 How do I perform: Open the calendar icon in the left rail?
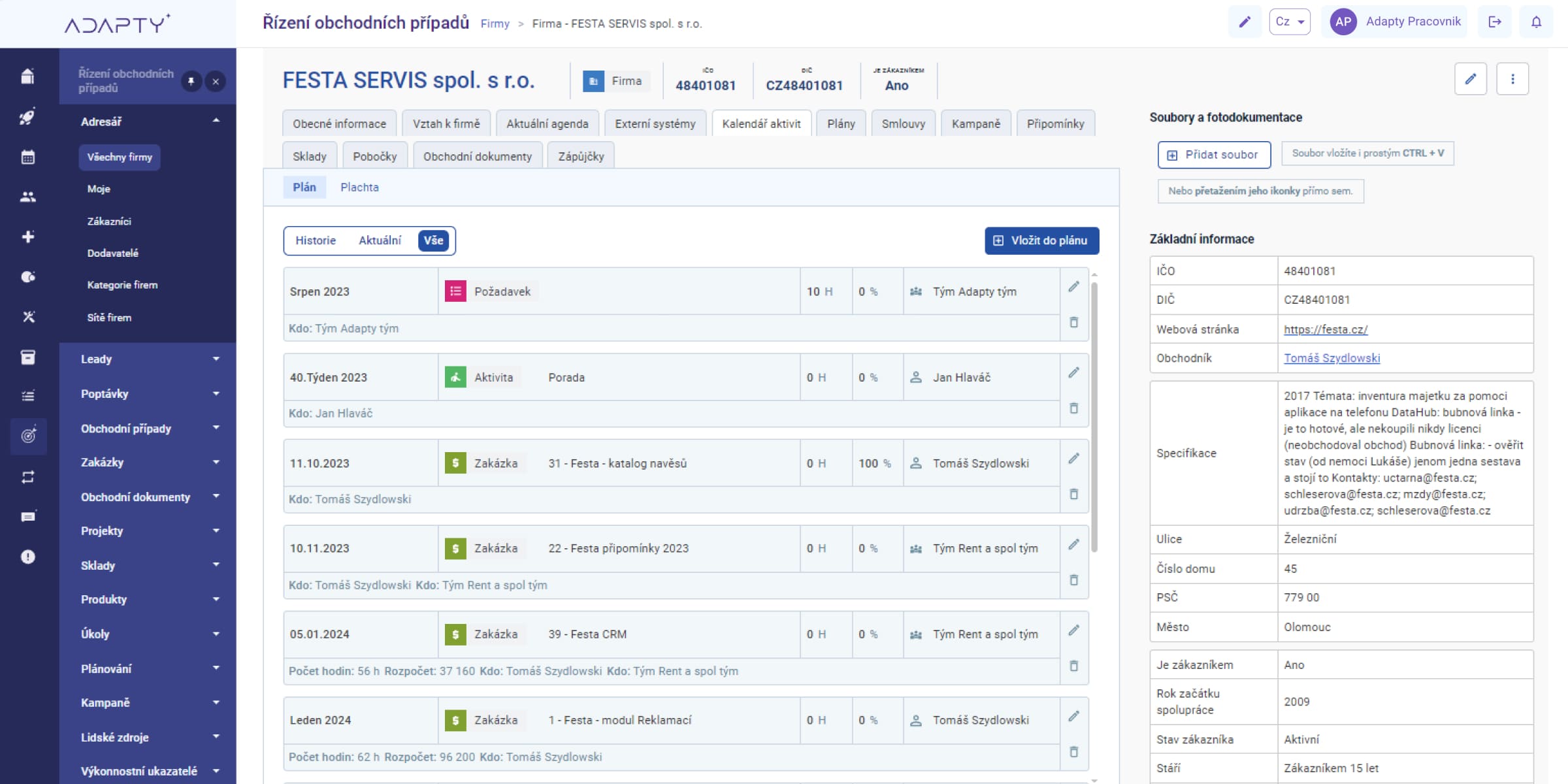(x=27, y=157)
